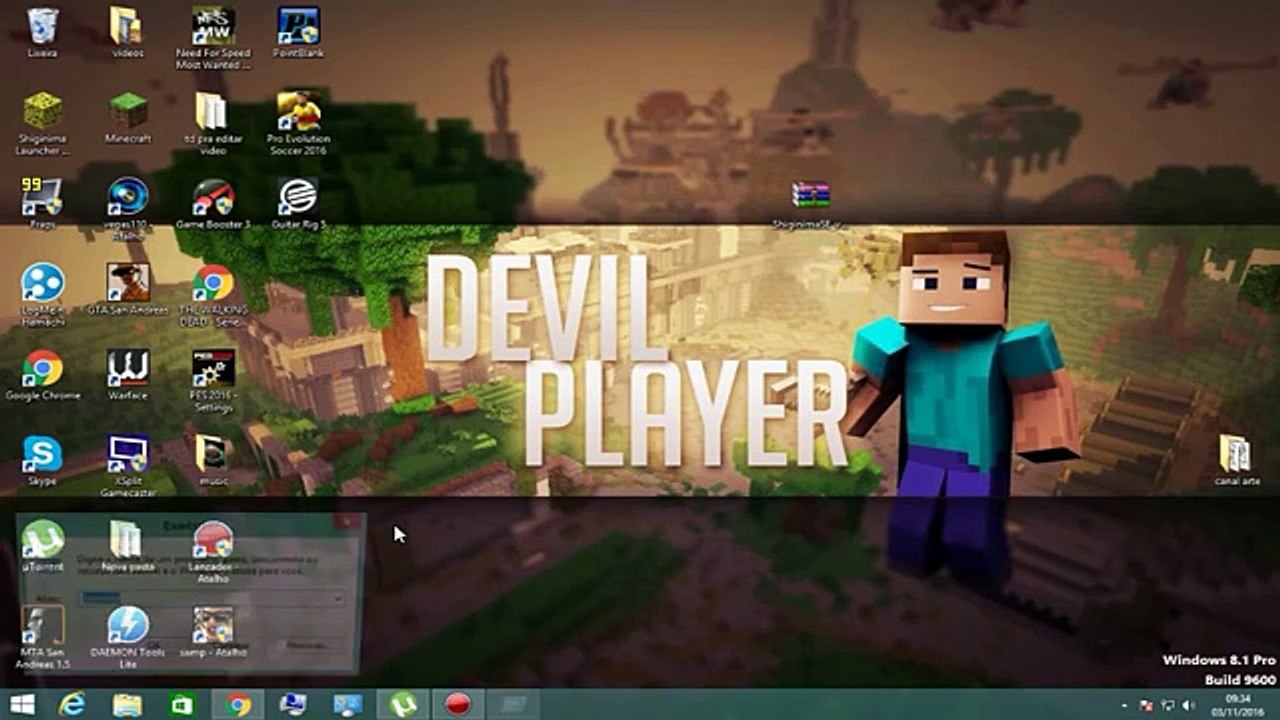Viewport: 1280px width, 720px height.
Task: Select the PointBlank desktop shortcut
Action: click(x=298, y=32)
